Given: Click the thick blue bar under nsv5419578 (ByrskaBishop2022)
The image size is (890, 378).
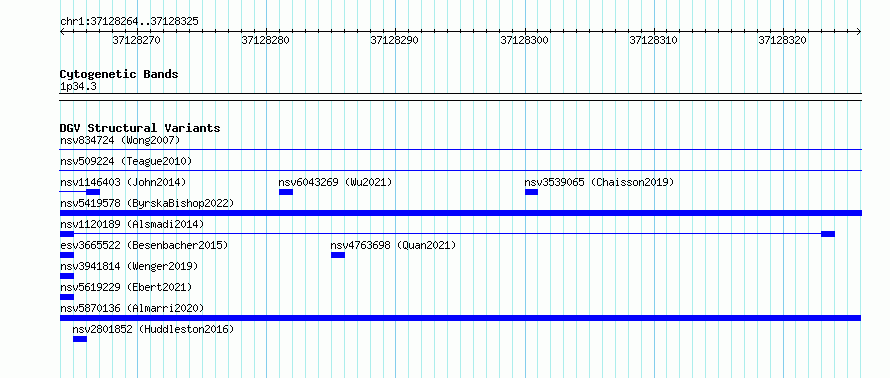Looking at the screenshot, I should pos(461,213).
